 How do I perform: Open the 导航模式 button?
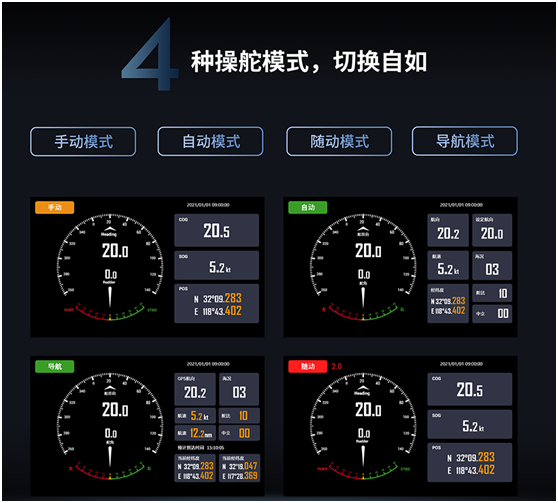click(465, 141)
